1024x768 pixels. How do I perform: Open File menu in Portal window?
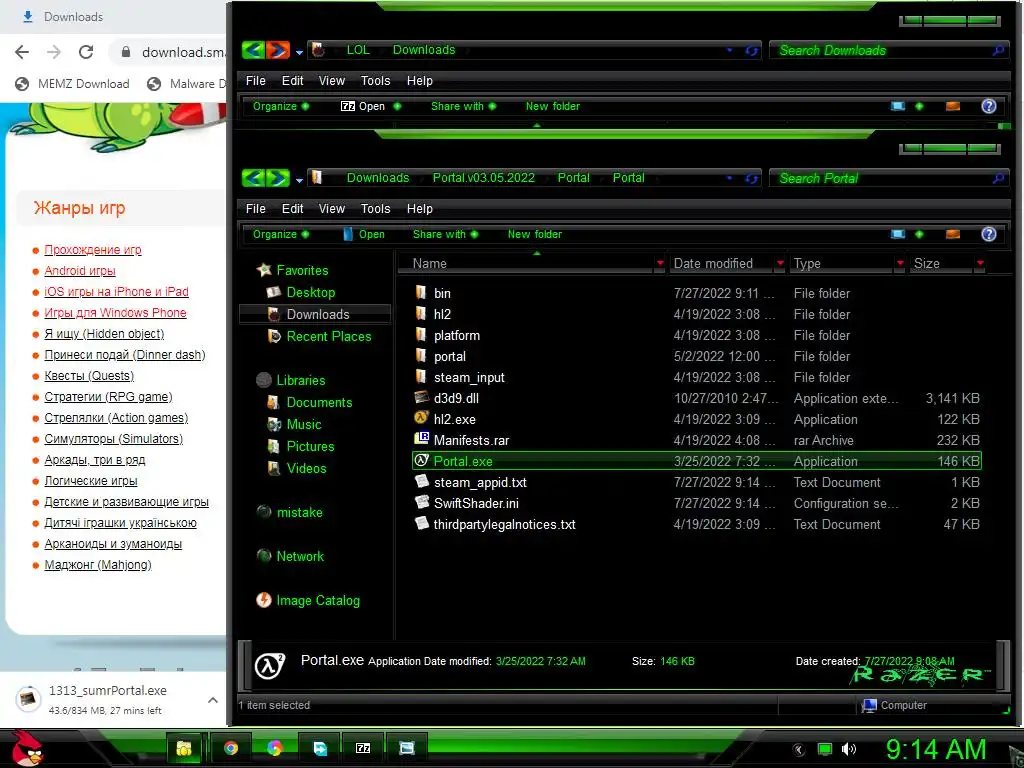coord(255,209)
